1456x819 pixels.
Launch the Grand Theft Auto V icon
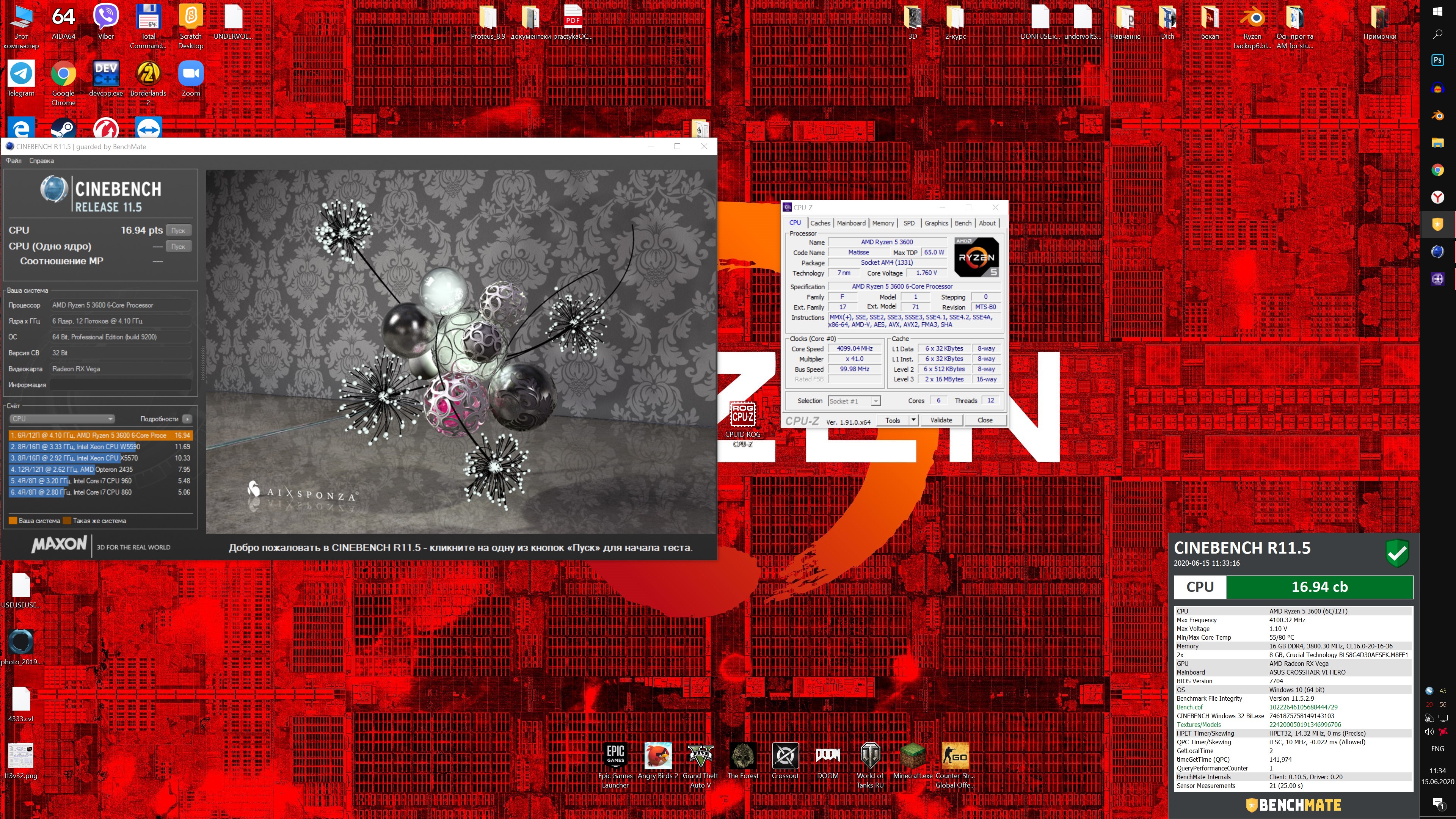(700, 765)
